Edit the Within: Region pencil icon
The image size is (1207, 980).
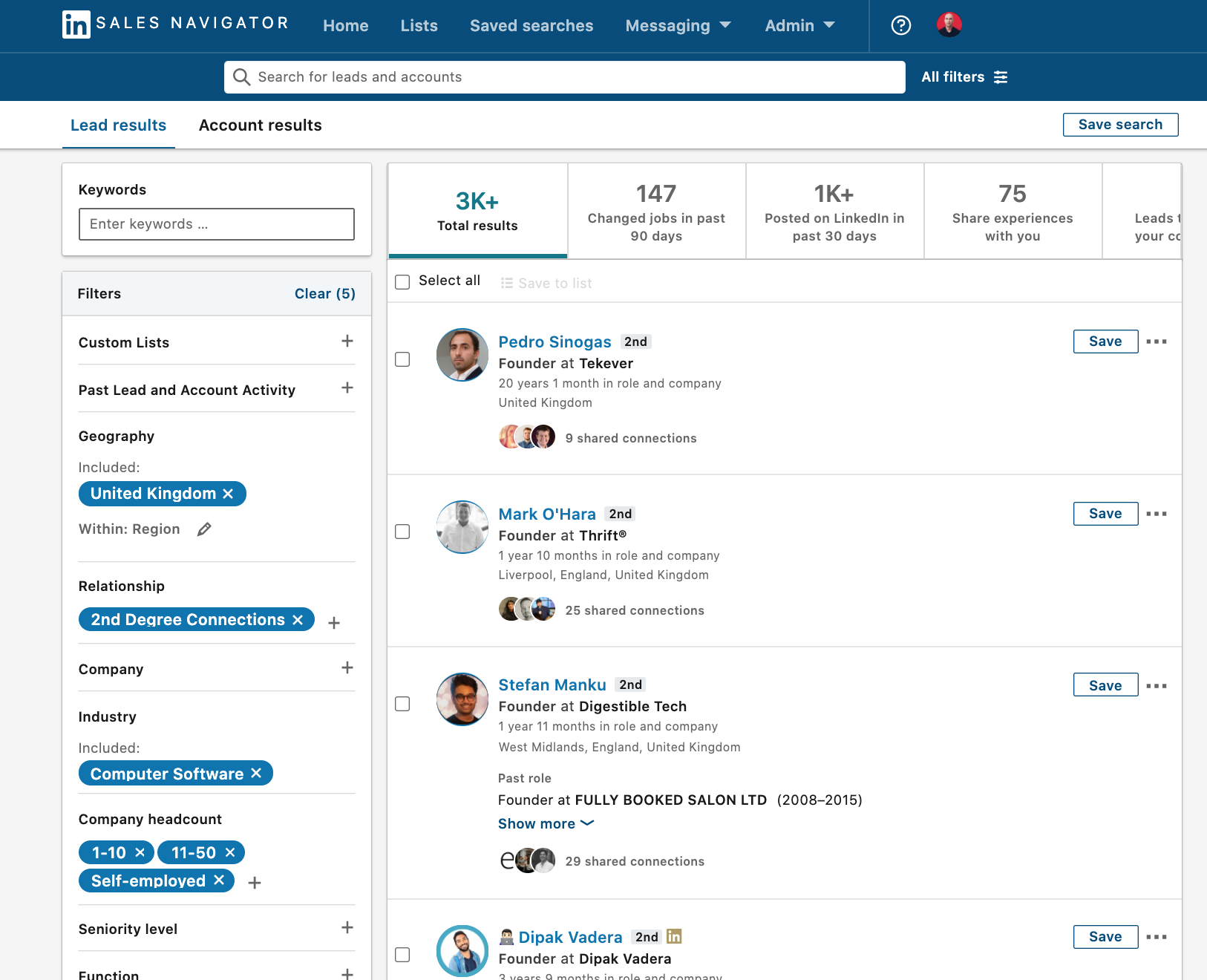(x=204, y=529)
